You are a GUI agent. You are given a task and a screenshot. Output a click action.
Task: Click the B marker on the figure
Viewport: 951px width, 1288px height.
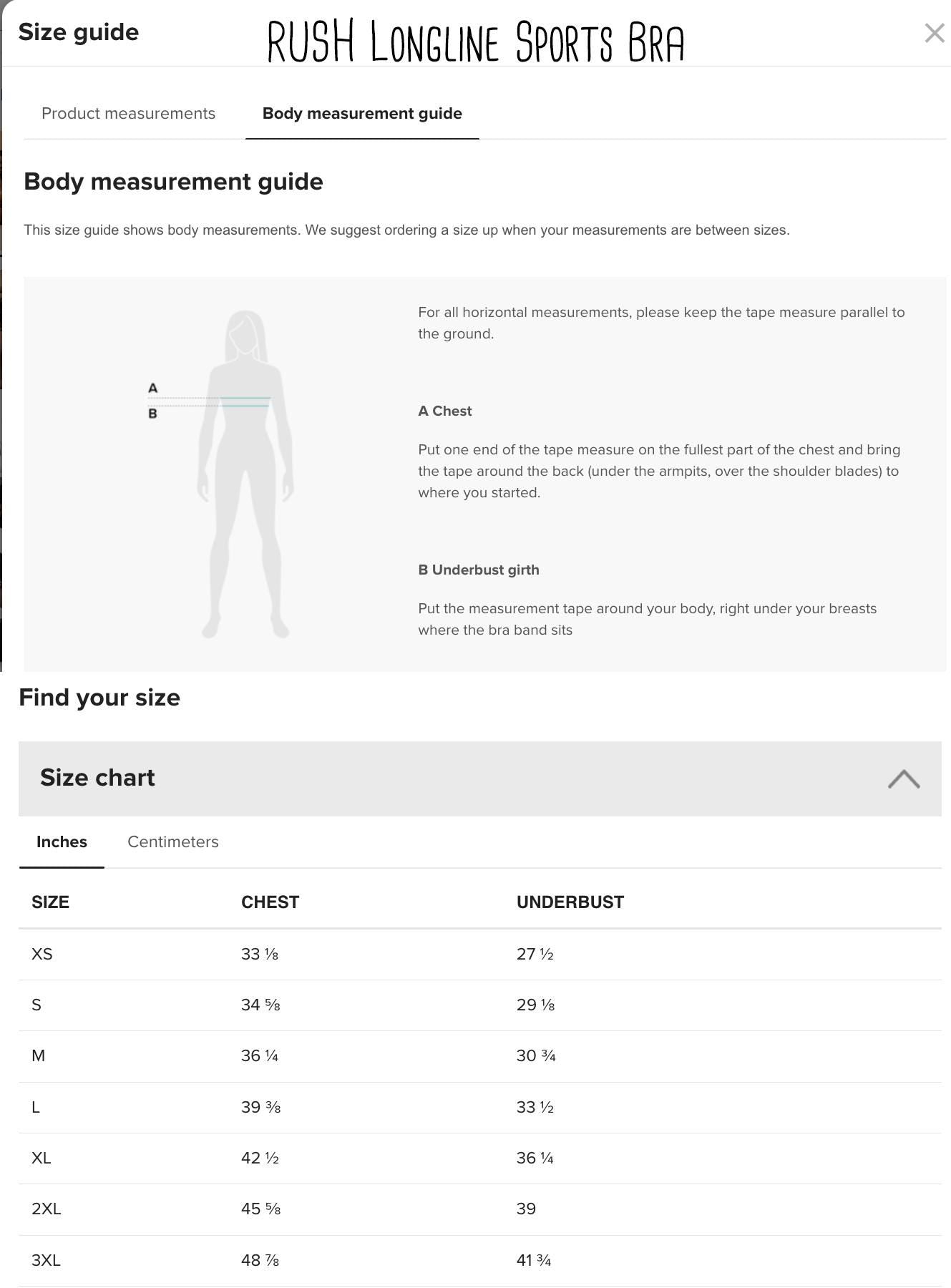152,414
